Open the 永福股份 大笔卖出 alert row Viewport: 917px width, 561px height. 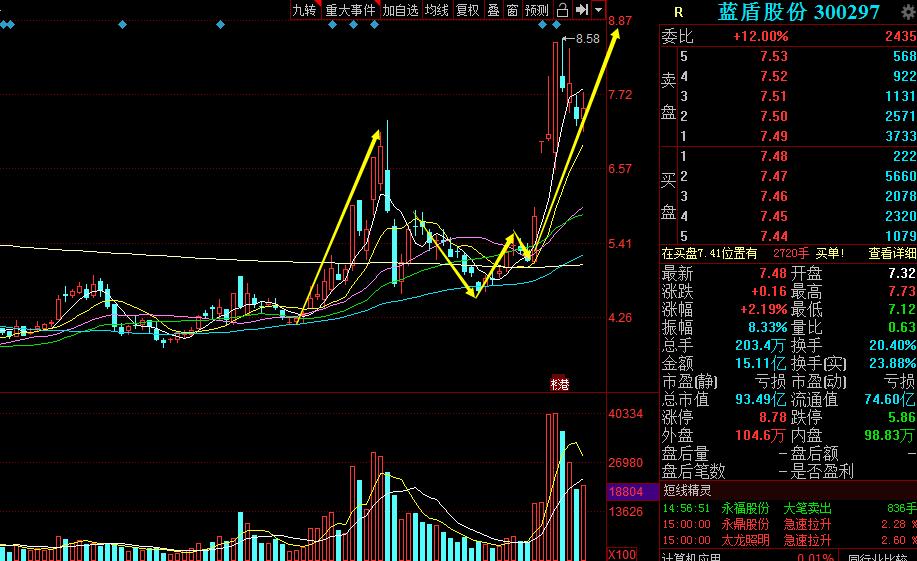789,508
